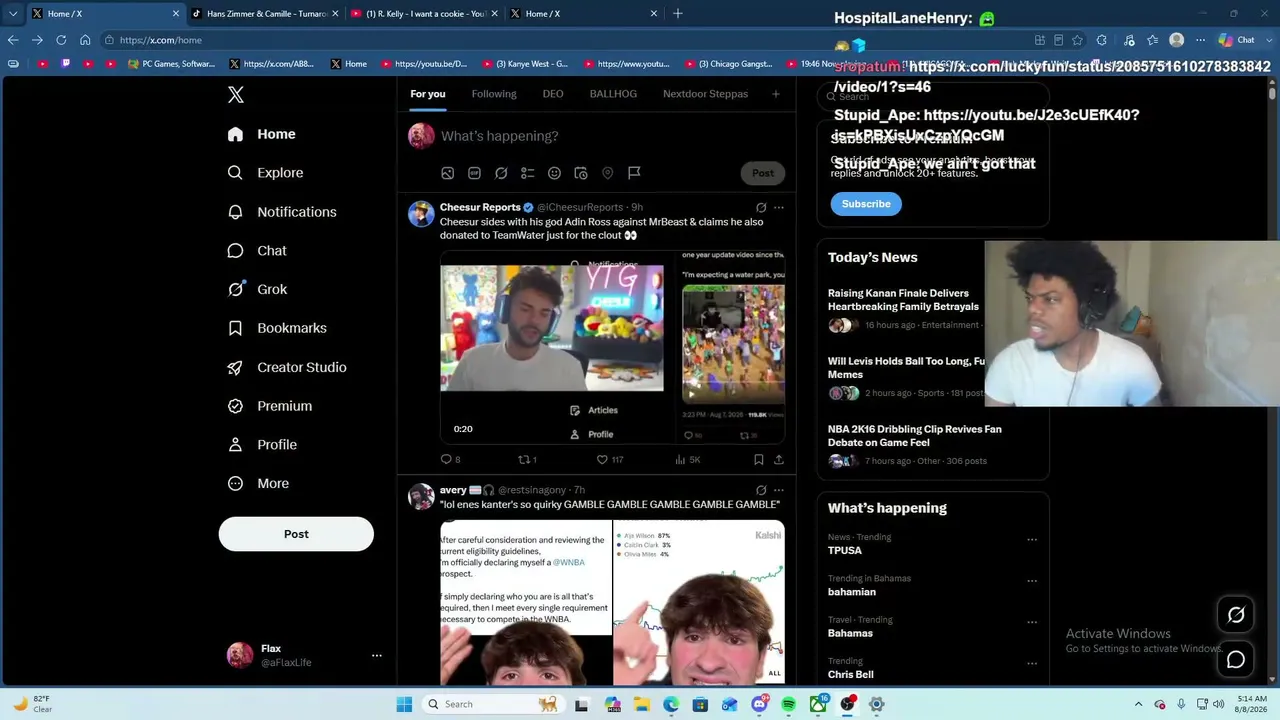Open more options for Bahamas trend
This screenshot has height=720, width=1280.
tap(1032, 622)
